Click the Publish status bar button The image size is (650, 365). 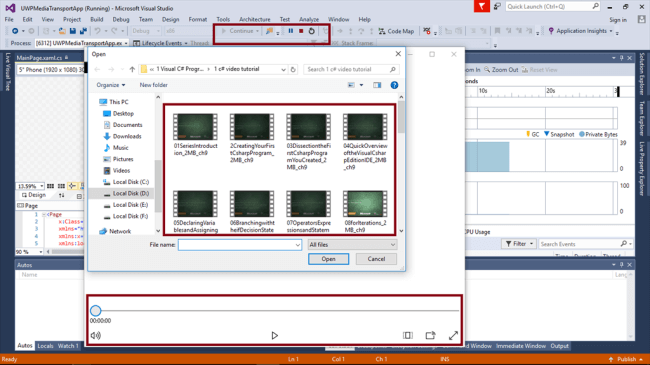[x=626, y=359]
